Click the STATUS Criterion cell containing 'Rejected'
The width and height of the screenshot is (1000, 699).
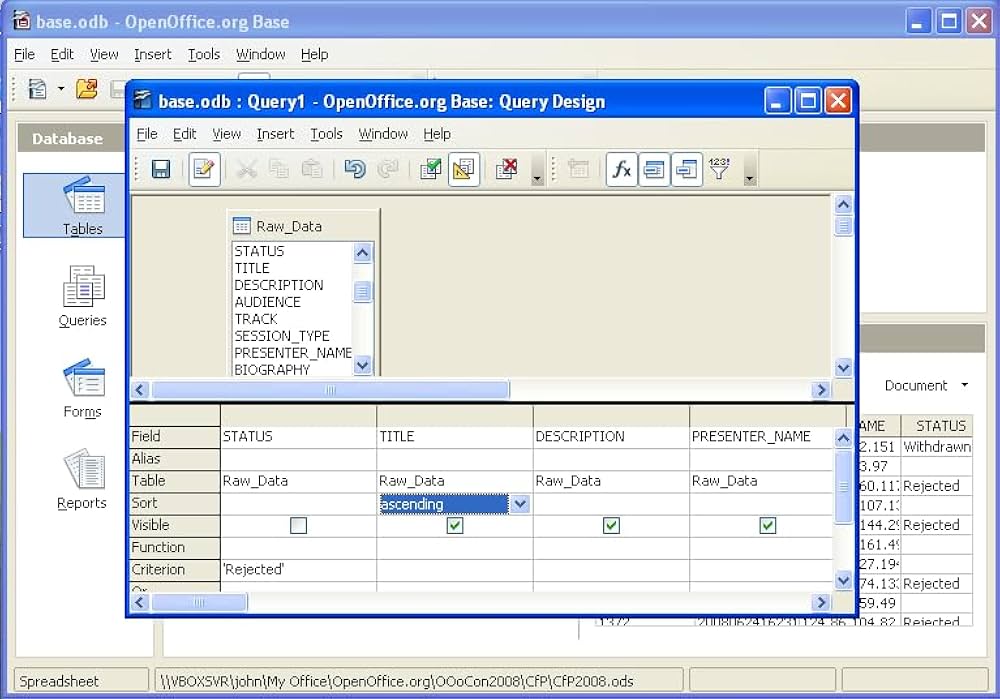tap(298, 569)
